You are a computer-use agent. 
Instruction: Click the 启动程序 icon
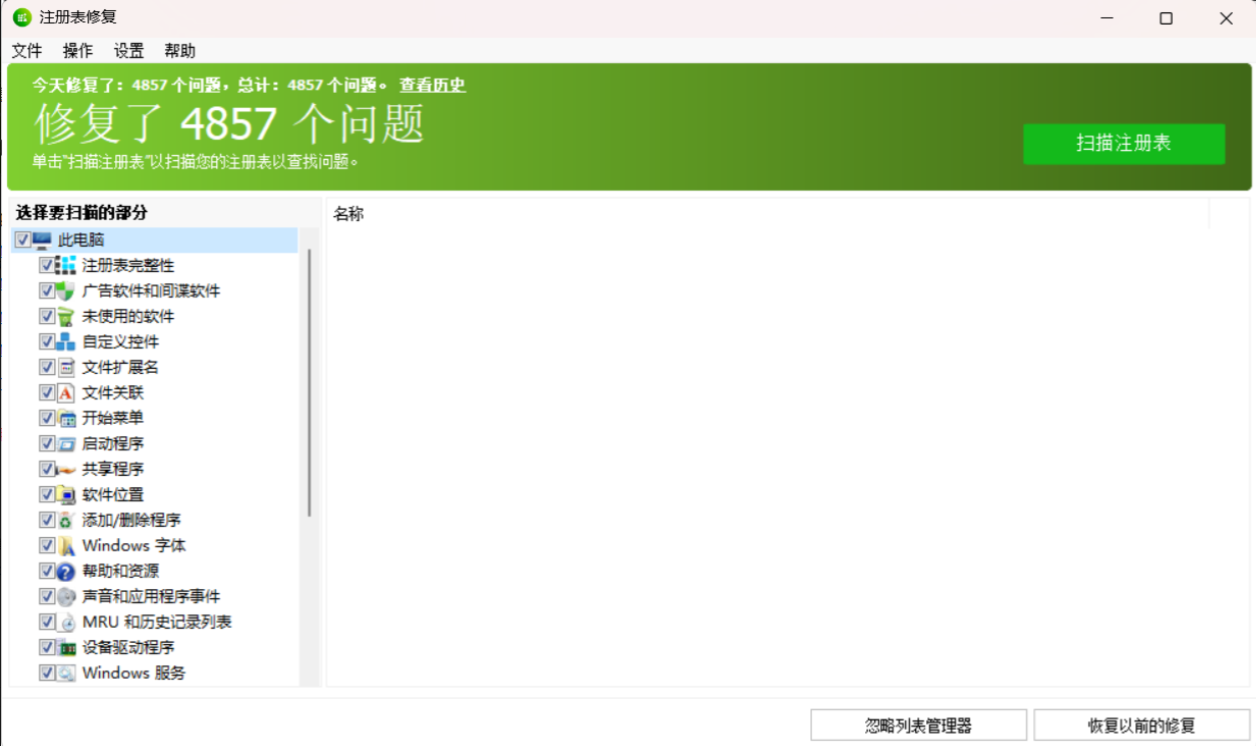point(66,444)
